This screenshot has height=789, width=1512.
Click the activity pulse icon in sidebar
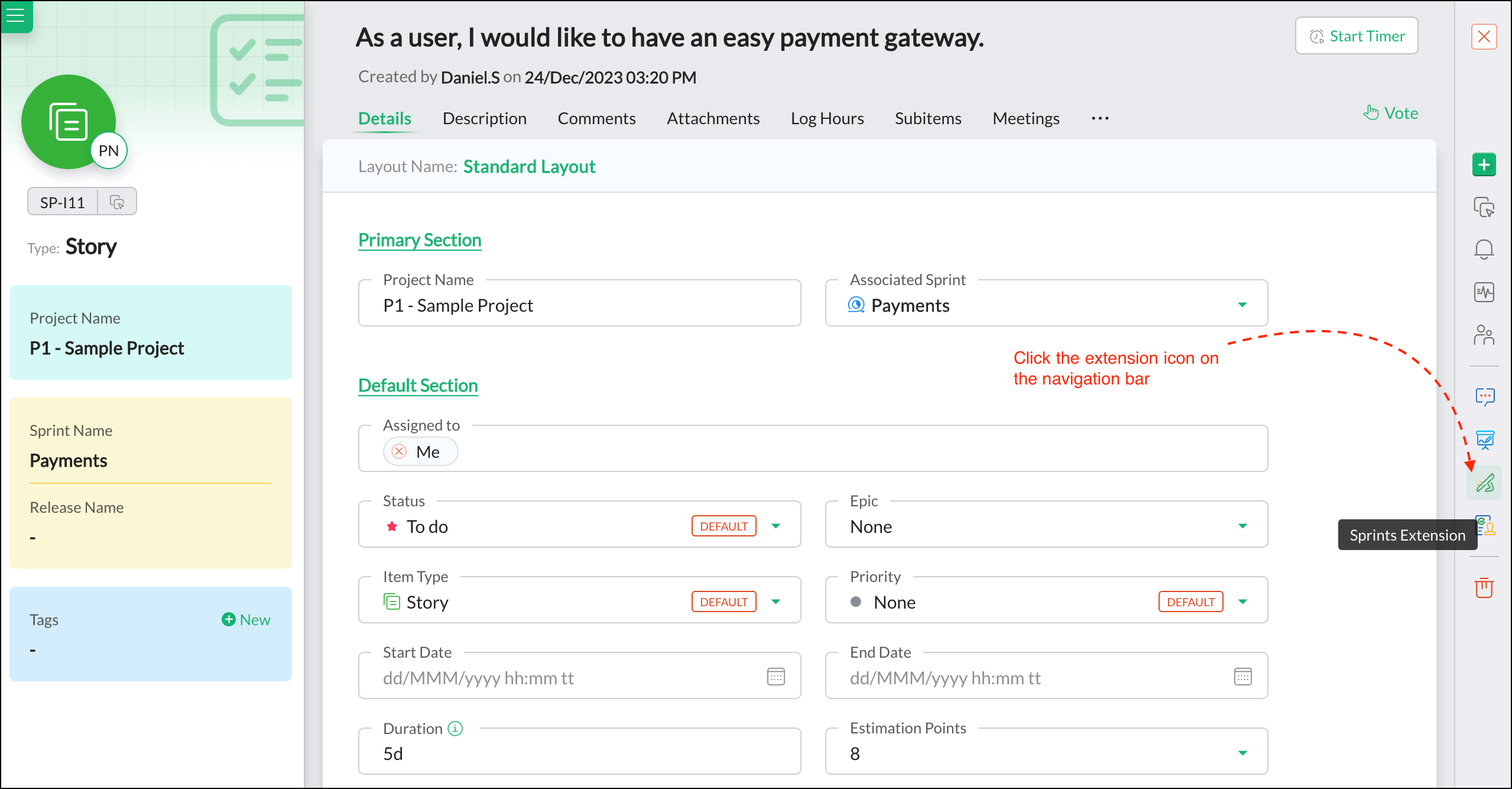pyautogui.click(x=1484, y=292)
